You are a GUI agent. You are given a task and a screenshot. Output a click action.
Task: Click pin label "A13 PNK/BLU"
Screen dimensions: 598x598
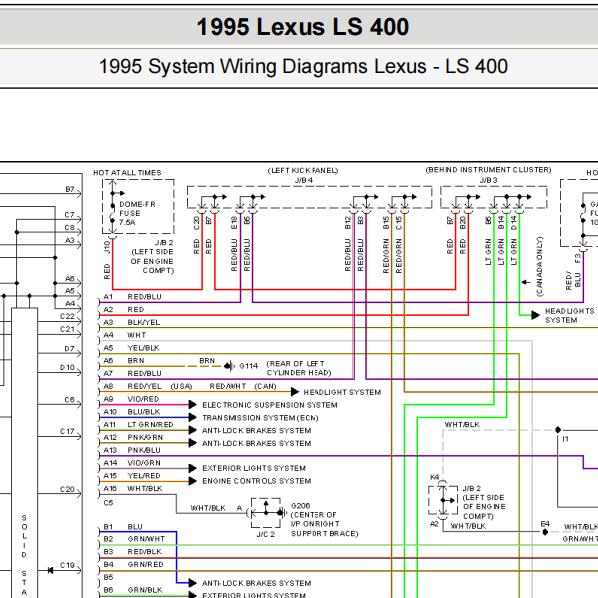point(132,450)
